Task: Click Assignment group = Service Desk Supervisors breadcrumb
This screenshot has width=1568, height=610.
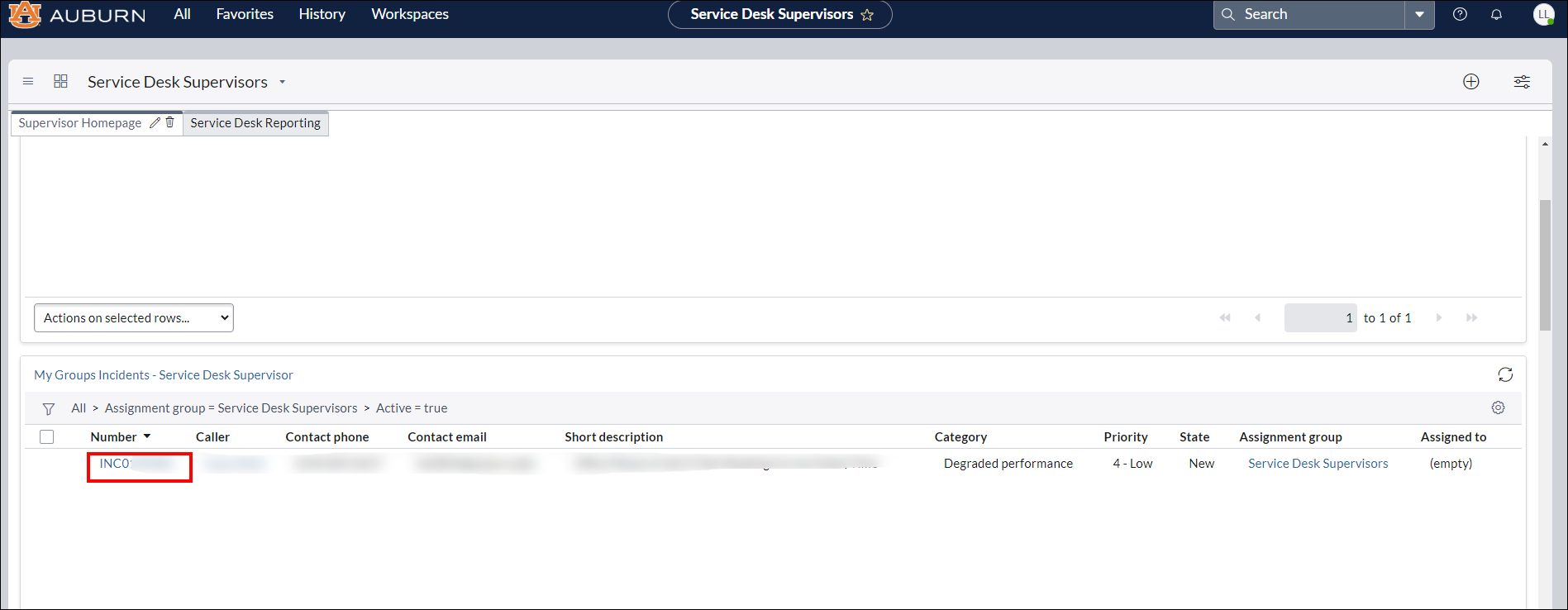Action: 231,408
